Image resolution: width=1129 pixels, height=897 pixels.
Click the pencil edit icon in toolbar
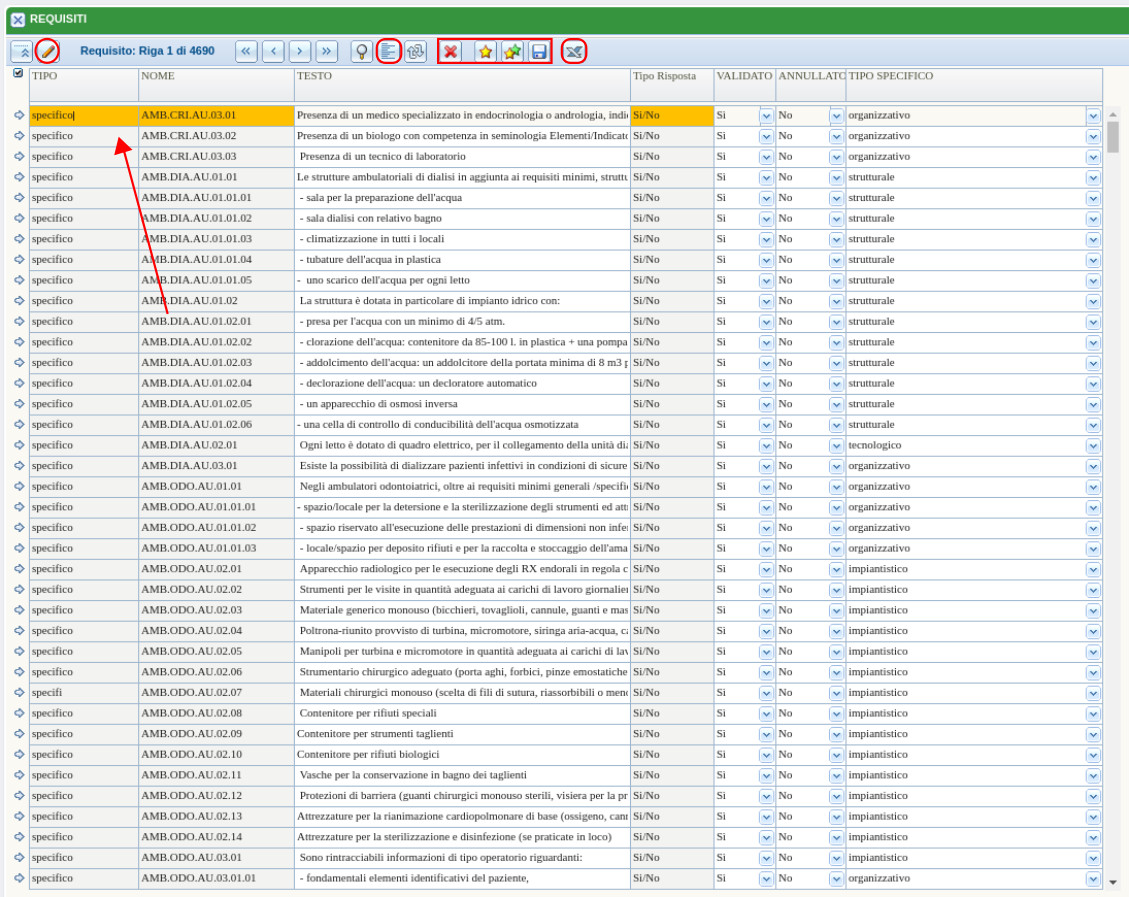click(x=47, y=51)
